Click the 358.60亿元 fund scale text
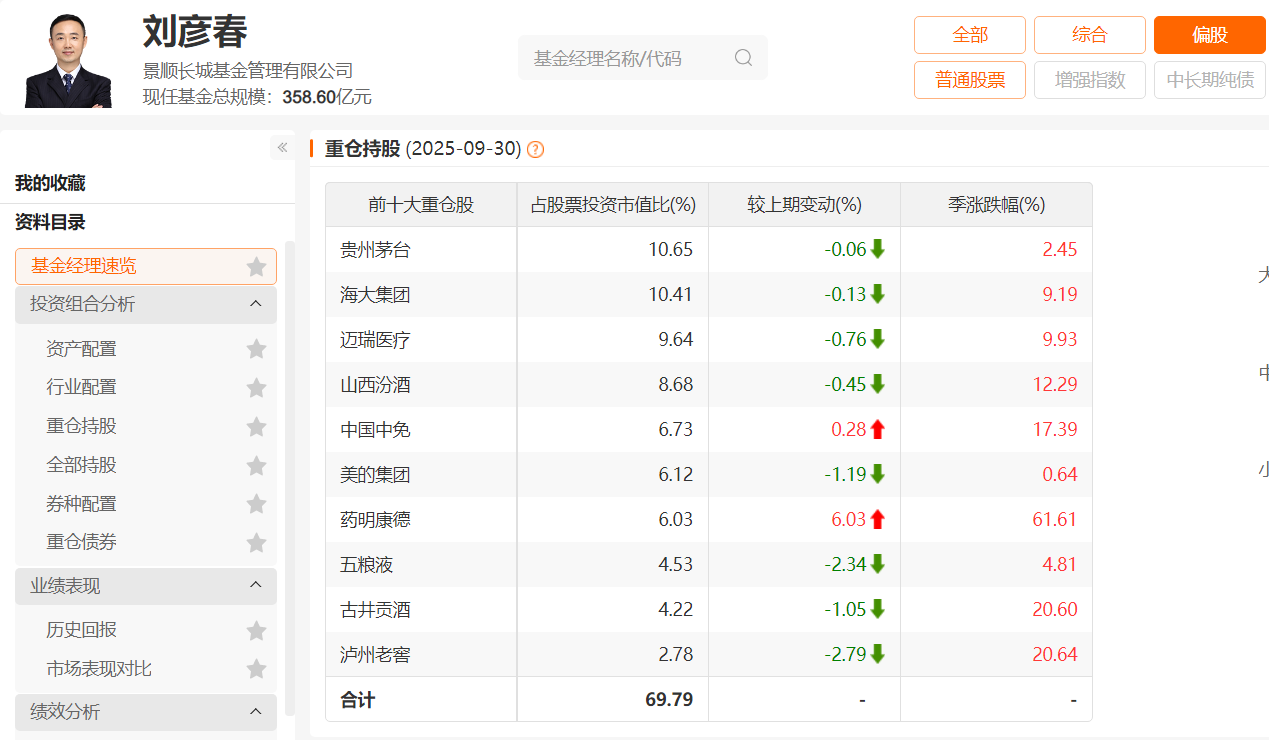Screen dimensions: 1269x740 (x=327, y=97)
